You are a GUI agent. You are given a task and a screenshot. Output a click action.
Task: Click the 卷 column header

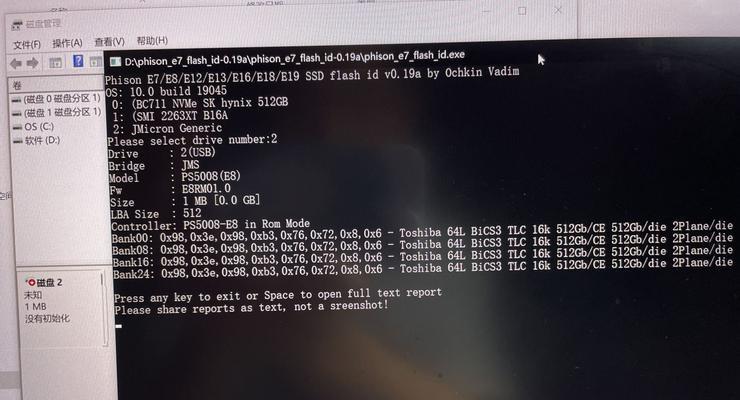click(x=56, y=85)
